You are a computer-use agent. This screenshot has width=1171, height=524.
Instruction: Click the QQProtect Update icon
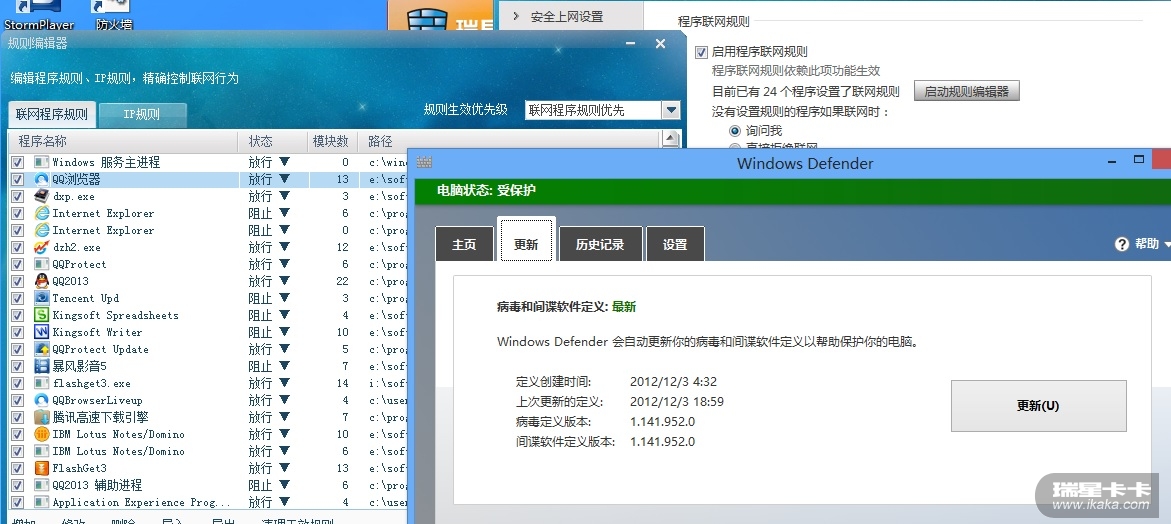(41, 349)
